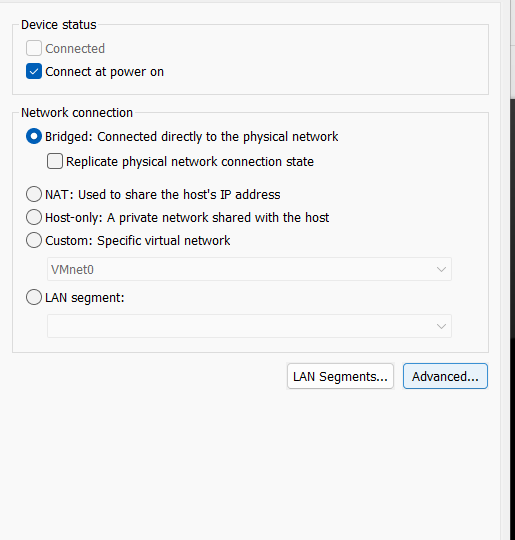Screen dimensions: 515x540
Task: Click the Advanced... button
Action: tap(445, 376)
